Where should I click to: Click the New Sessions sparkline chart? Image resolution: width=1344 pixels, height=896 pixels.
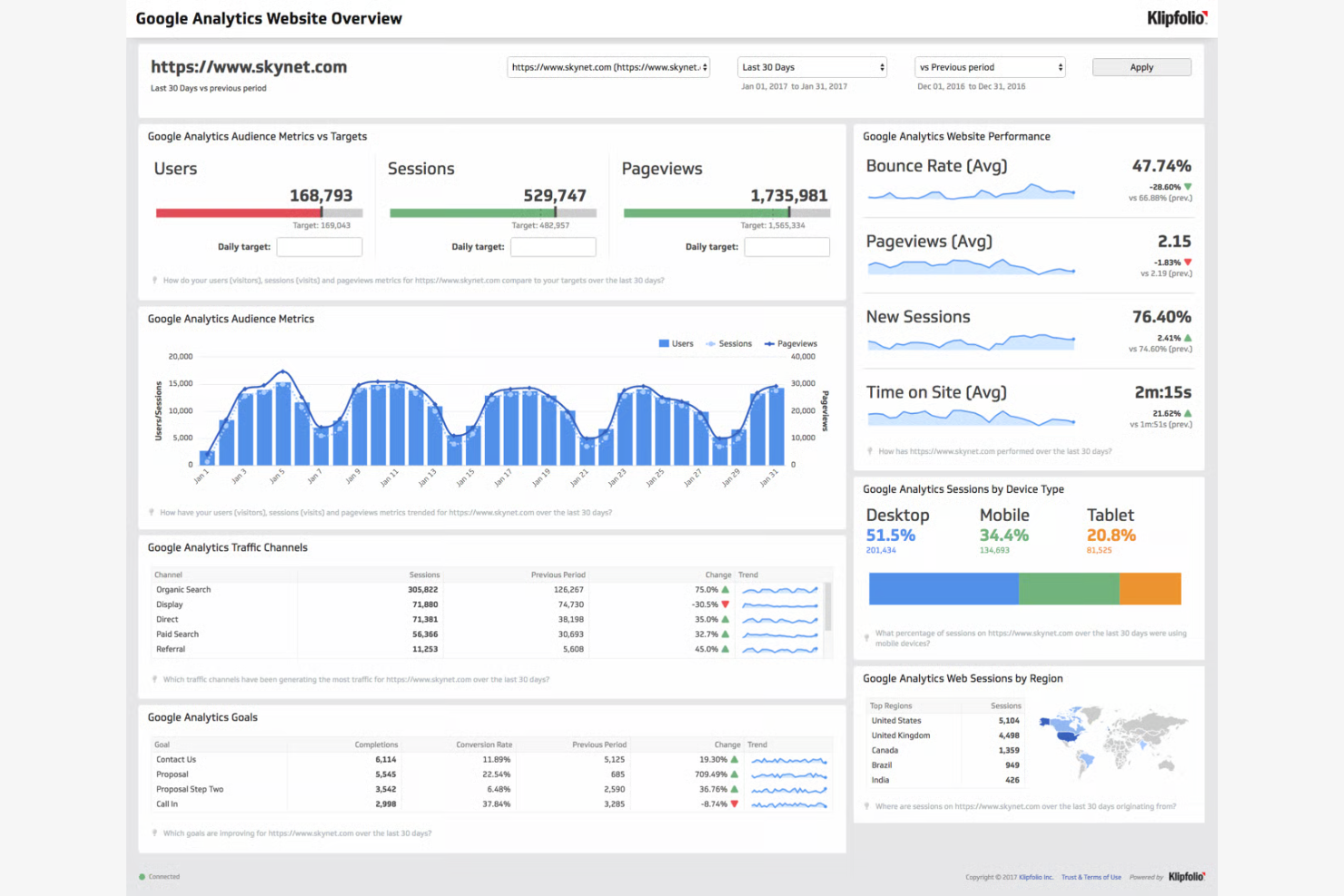click(x=971, y=342)
